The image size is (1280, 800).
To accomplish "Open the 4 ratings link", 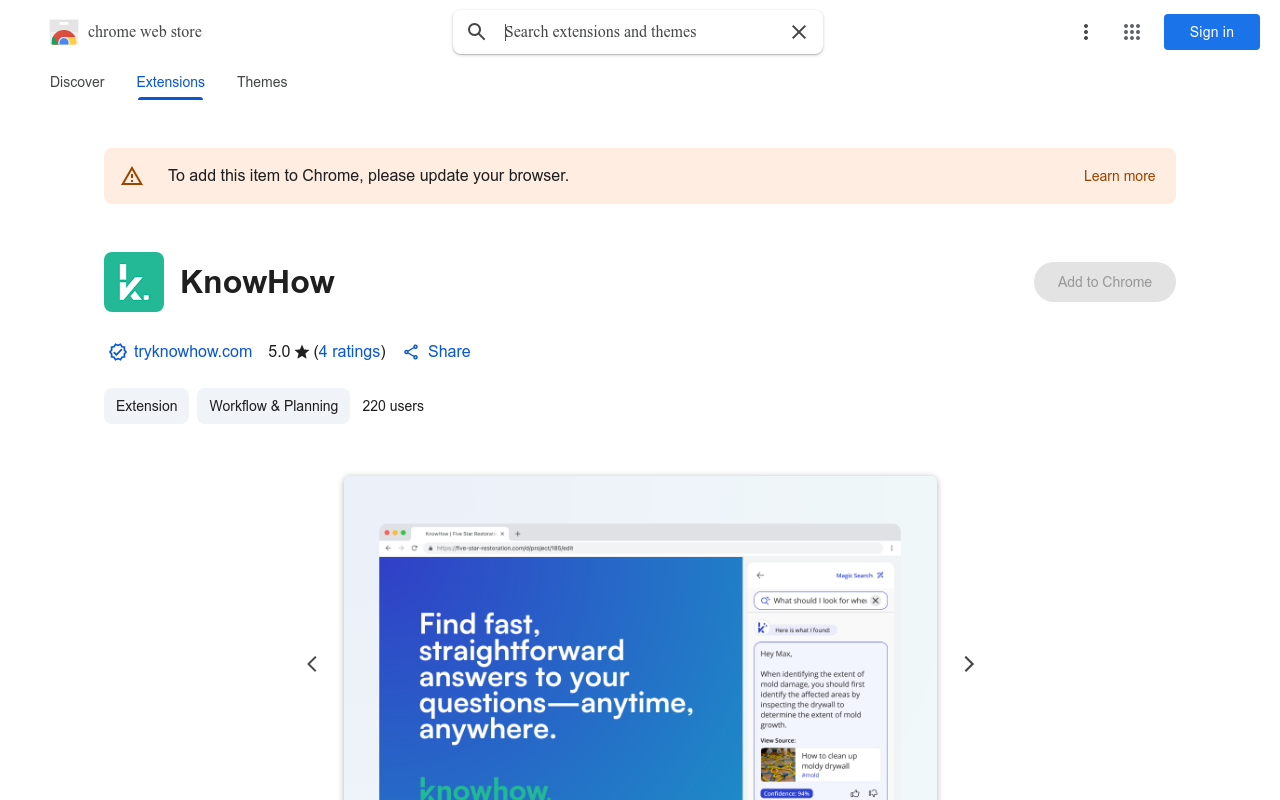I will point(350,352).
